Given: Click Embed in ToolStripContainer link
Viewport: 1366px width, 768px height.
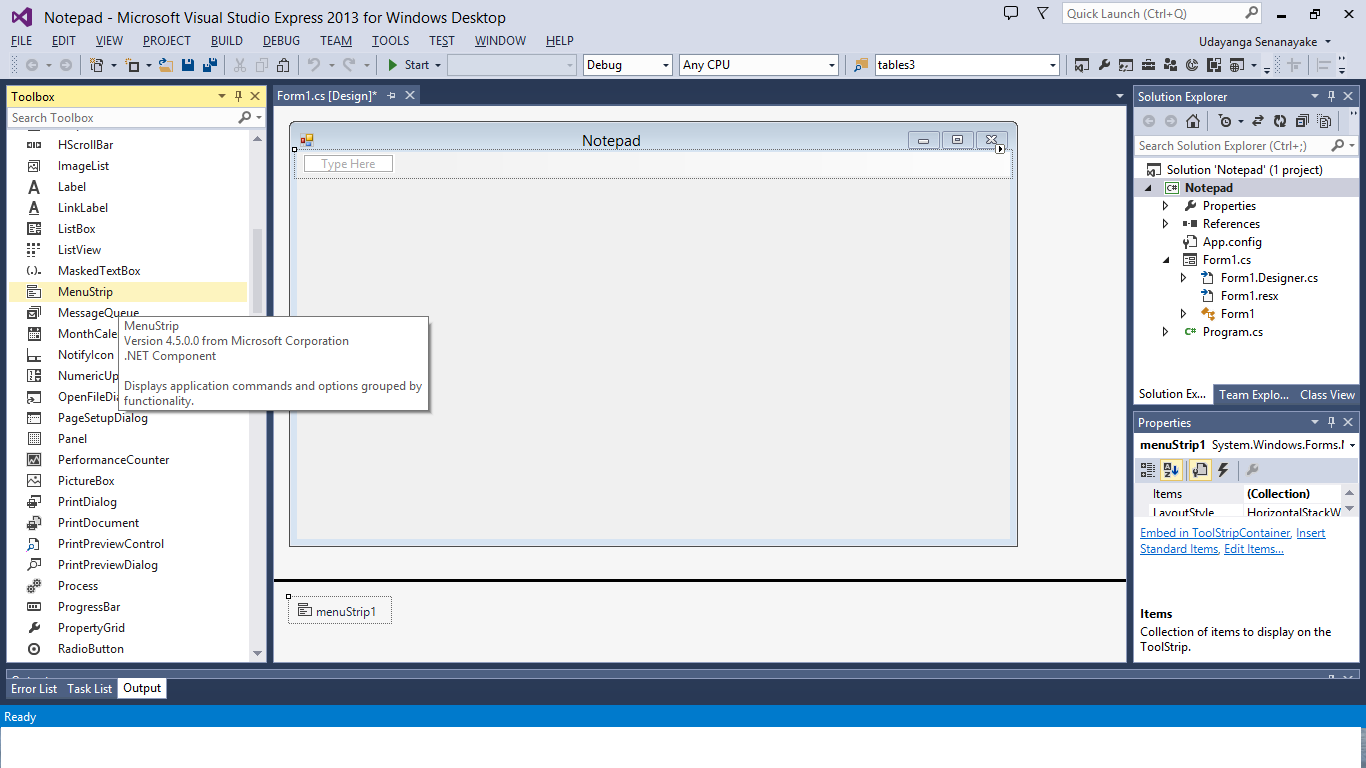Looking at the screenshot, I should point(1215,533).
